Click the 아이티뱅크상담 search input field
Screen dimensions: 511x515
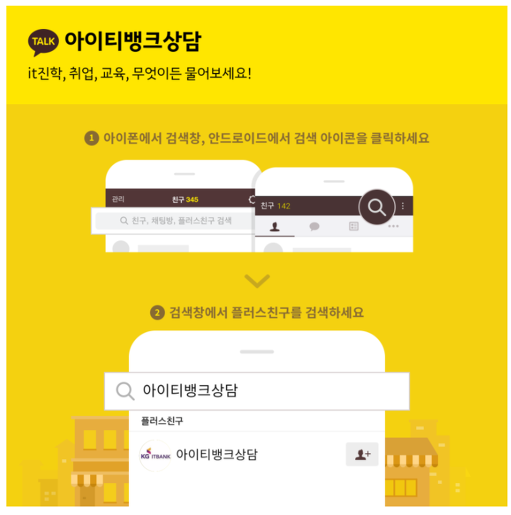point(257,391)
